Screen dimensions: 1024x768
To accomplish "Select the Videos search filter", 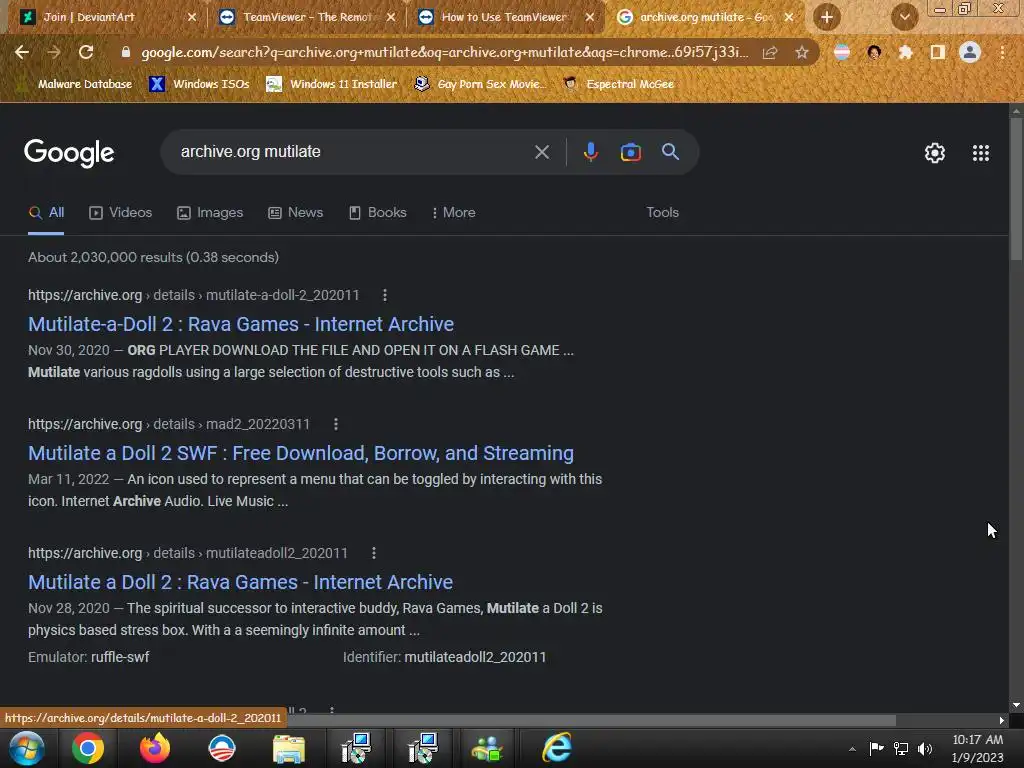I will 121,213.
